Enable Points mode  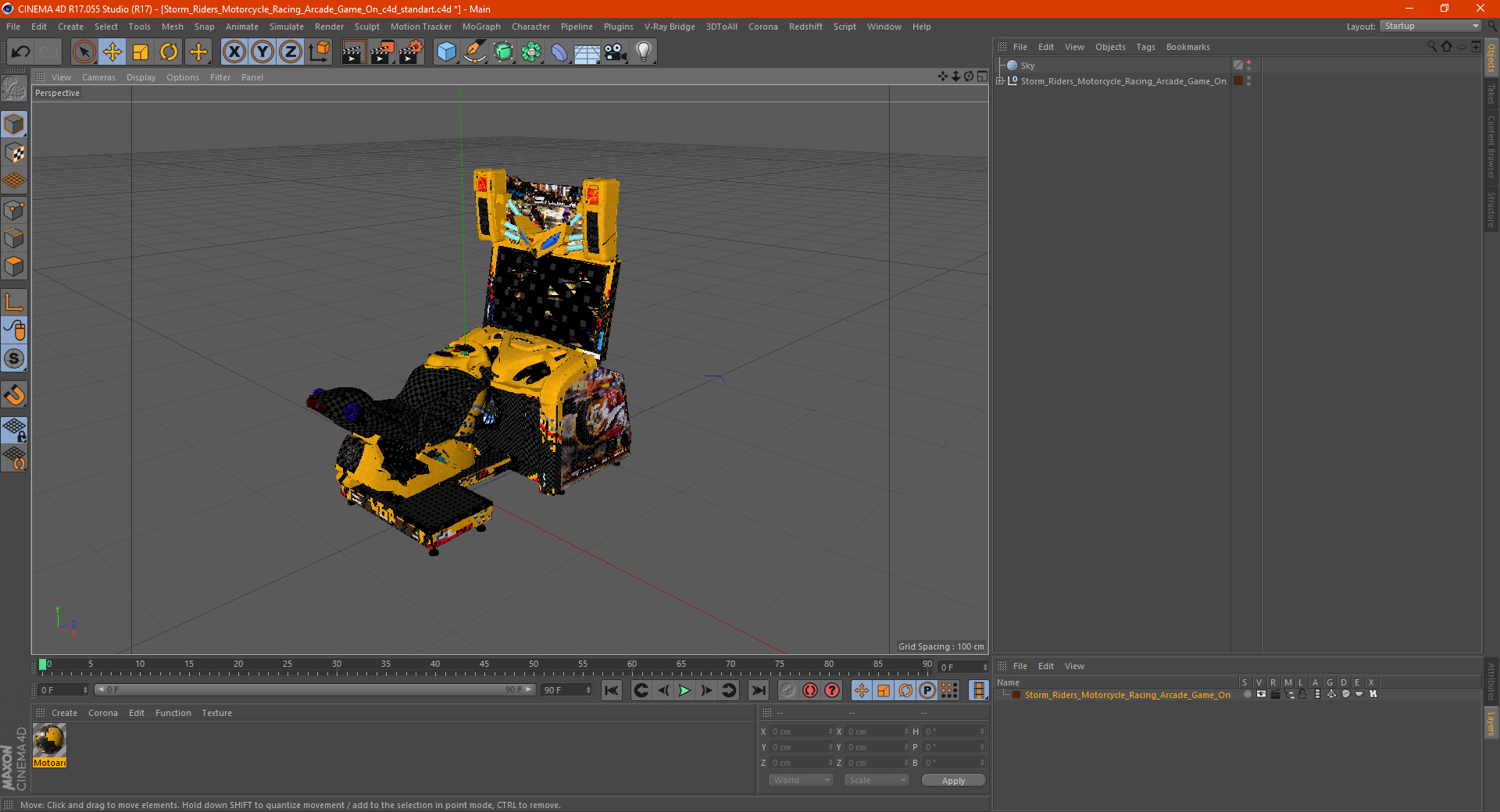(14, 210)
